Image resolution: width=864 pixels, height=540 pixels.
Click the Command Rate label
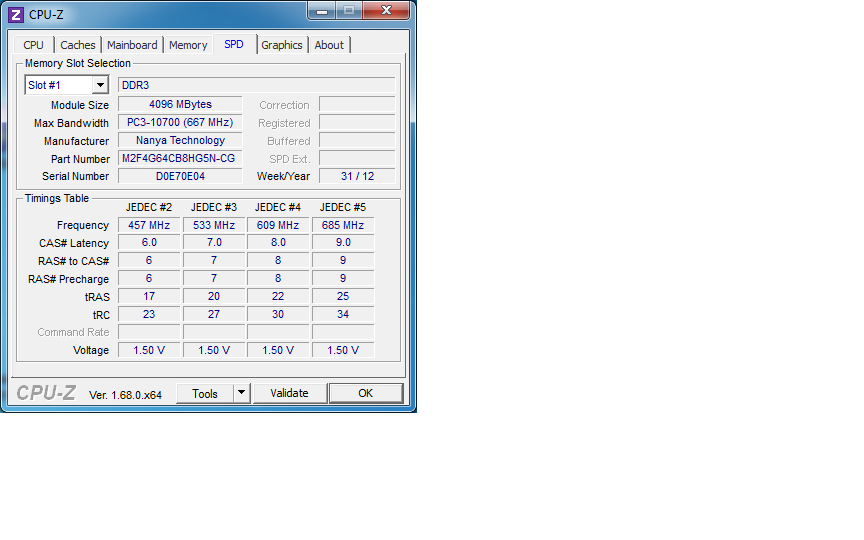click(x=73, y=332)
